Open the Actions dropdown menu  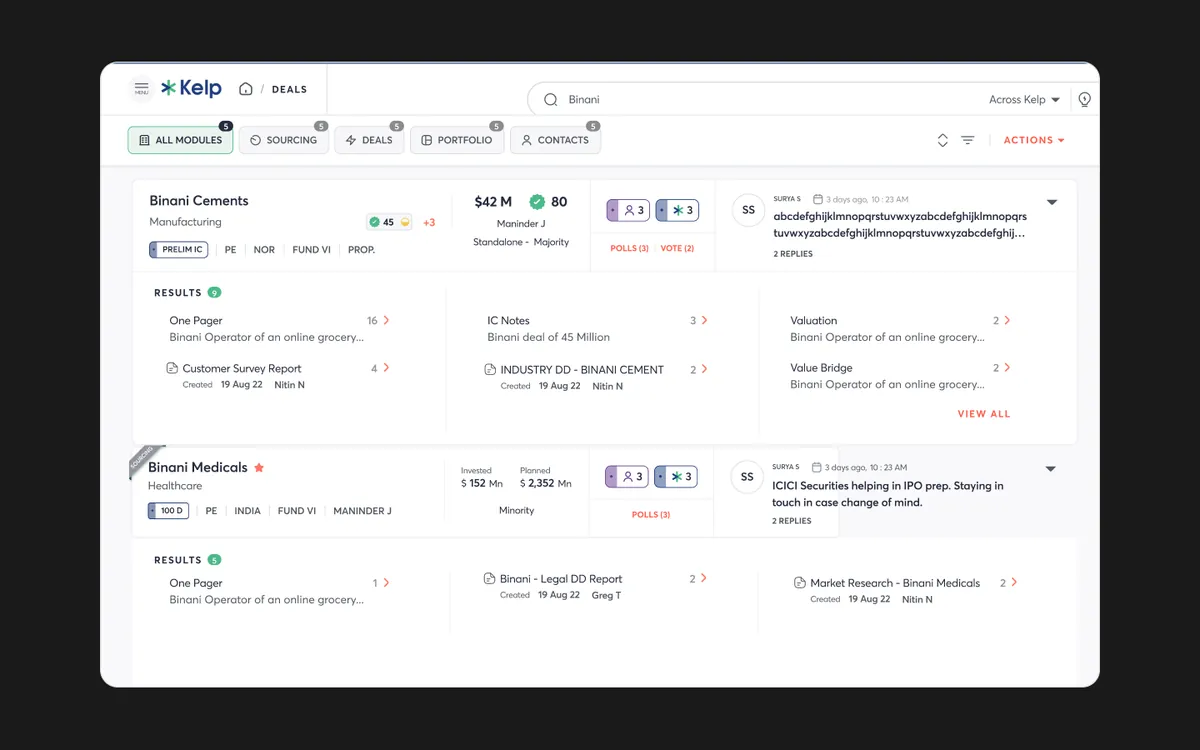click(x=1034, y=141)
